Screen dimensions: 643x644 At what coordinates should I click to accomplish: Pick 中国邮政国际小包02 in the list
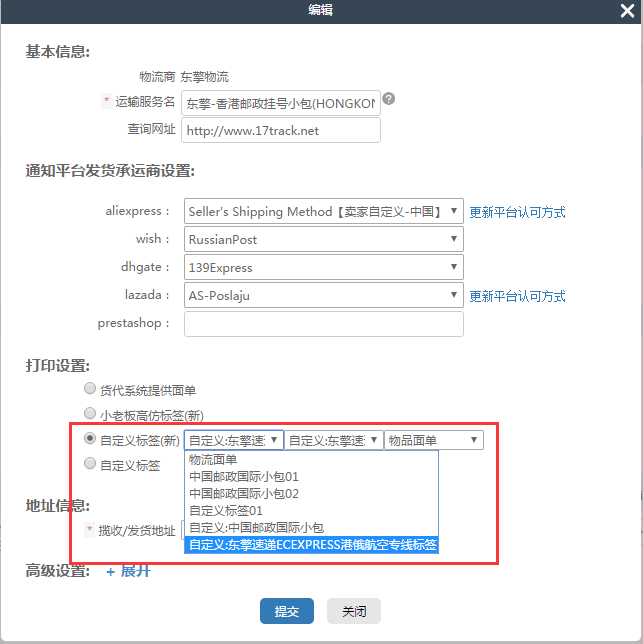click(244, 494)
